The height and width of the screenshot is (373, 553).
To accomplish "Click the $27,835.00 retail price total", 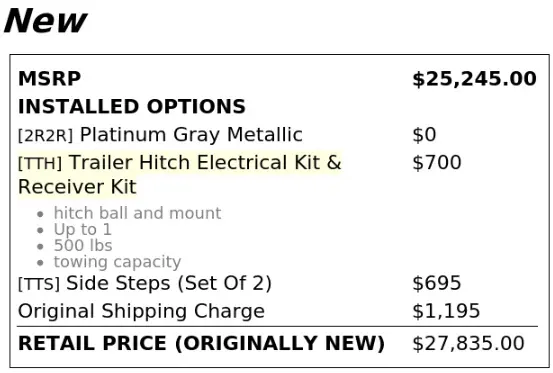I will (x=468, y=344).
